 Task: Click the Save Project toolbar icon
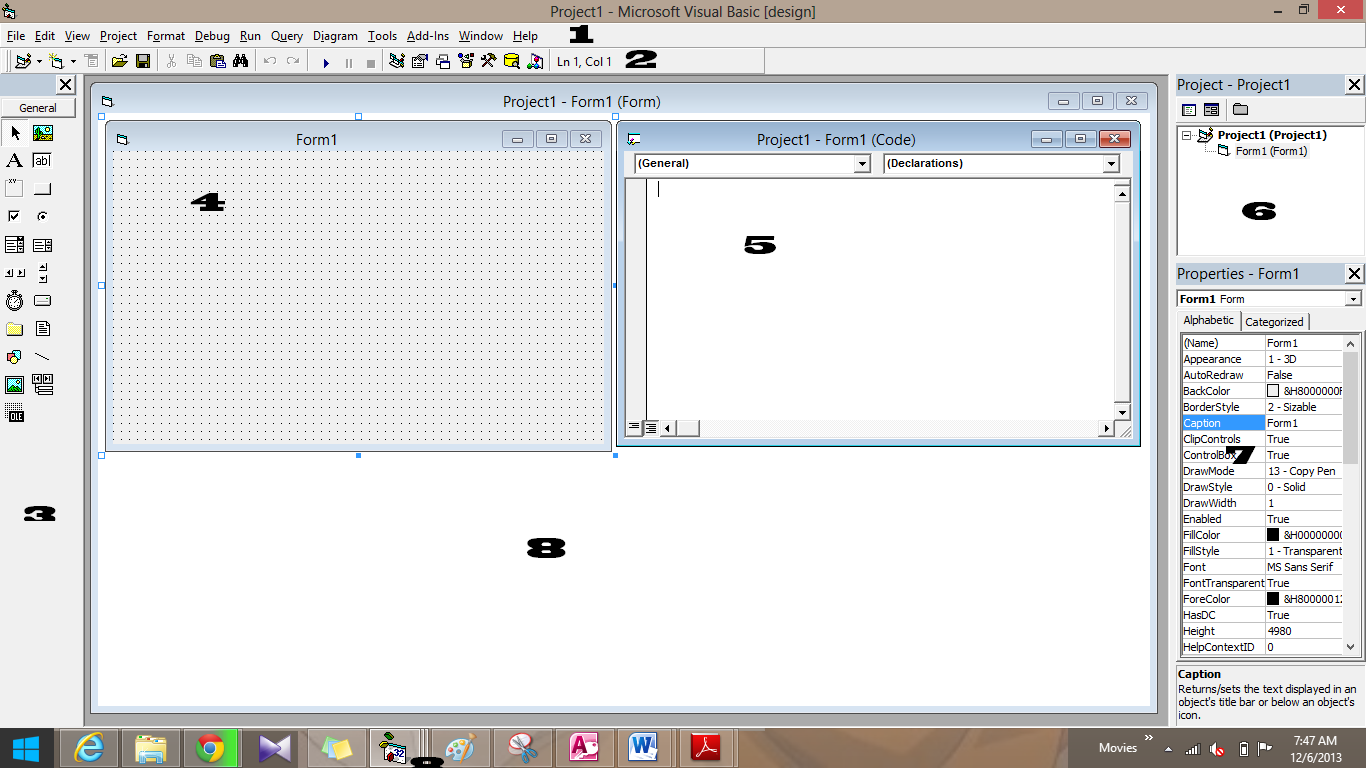(x=142, y=61)
